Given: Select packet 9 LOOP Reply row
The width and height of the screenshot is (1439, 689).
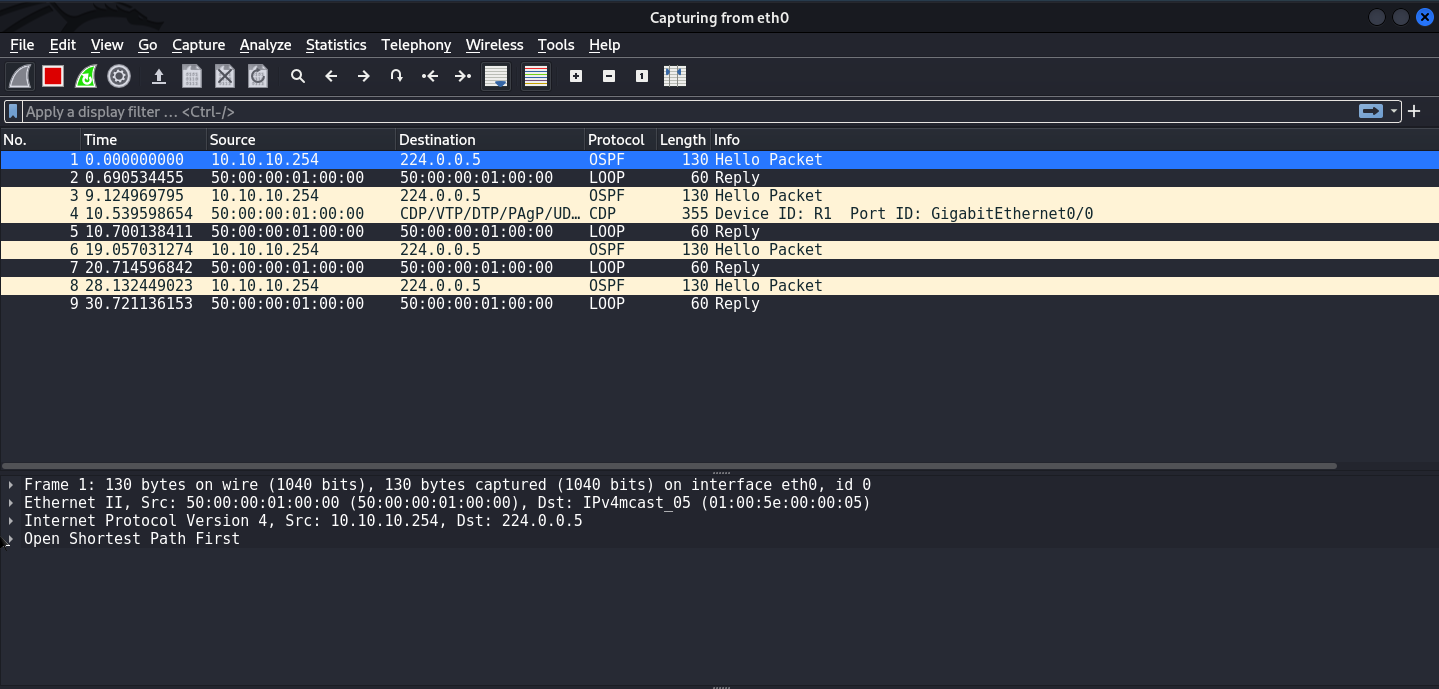Looking at the screenshot, I should [719, 304].
